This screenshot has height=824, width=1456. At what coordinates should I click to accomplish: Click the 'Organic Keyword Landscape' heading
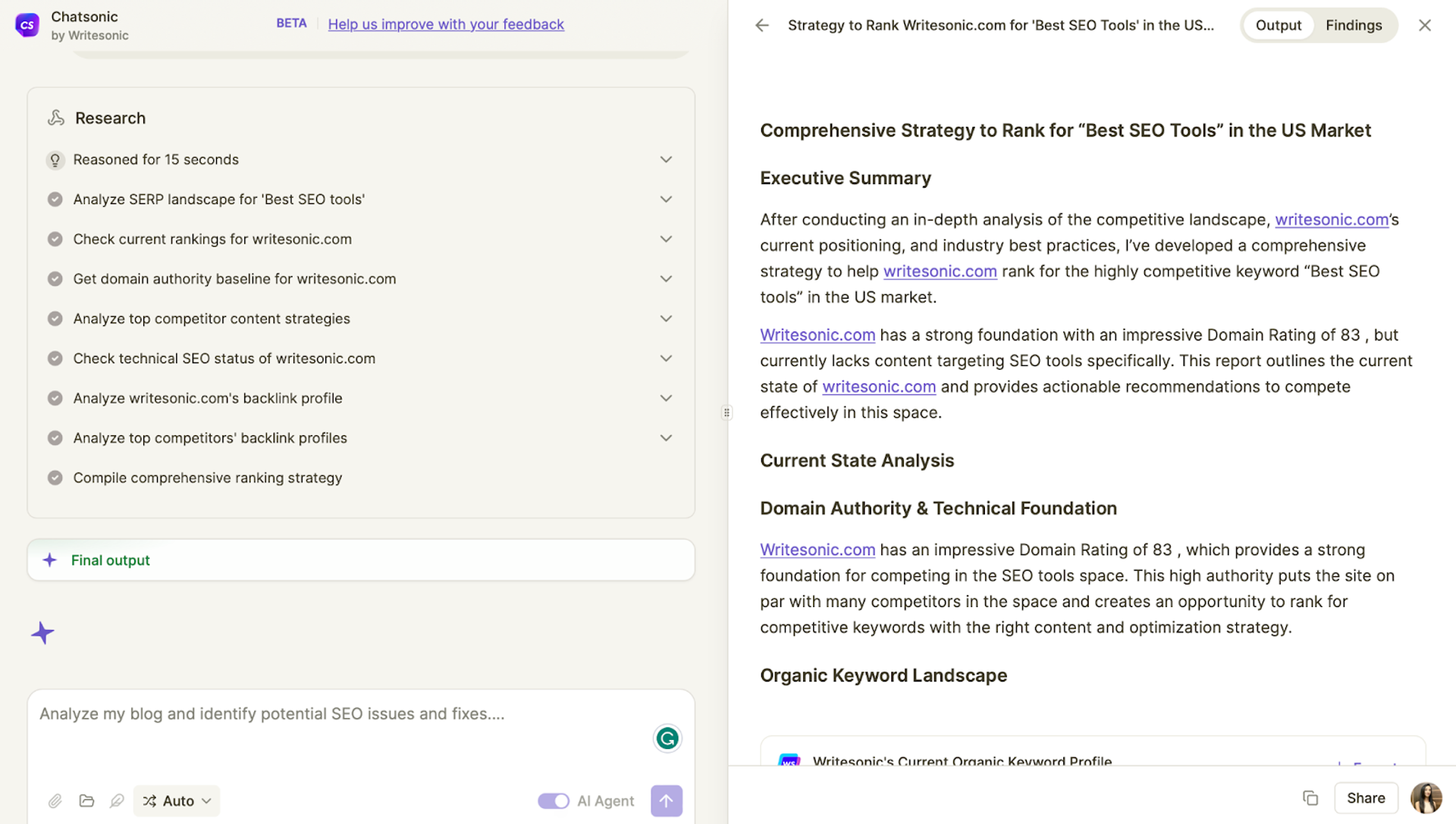[883, 675]
